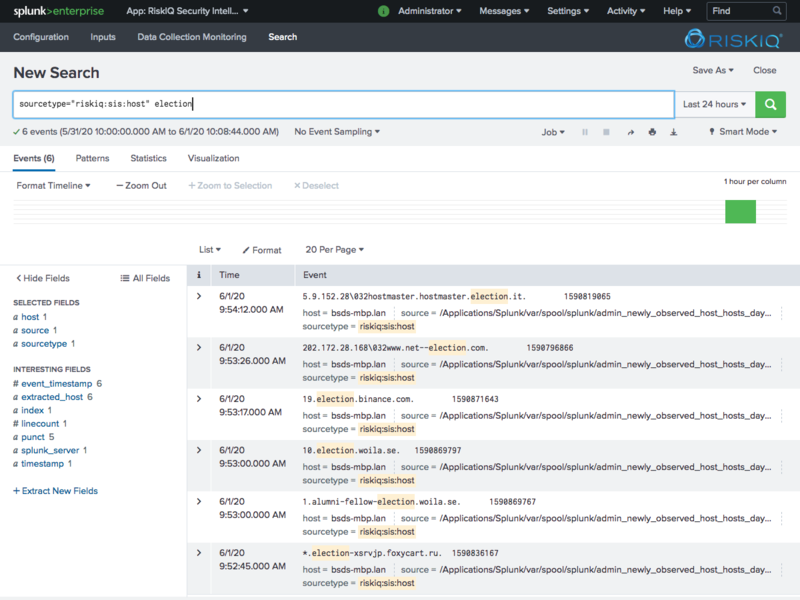Click Hide Fields
The image size is (800, 600).
(43, 278)
